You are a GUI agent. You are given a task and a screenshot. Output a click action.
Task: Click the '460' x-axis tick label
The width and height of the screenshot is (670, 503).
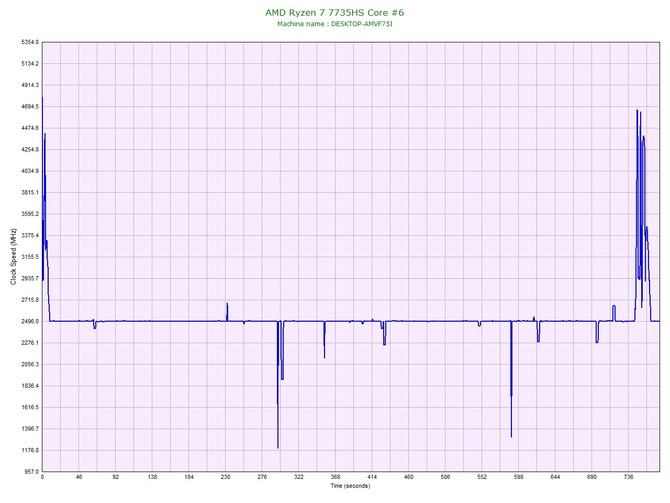tap(409, 477)
